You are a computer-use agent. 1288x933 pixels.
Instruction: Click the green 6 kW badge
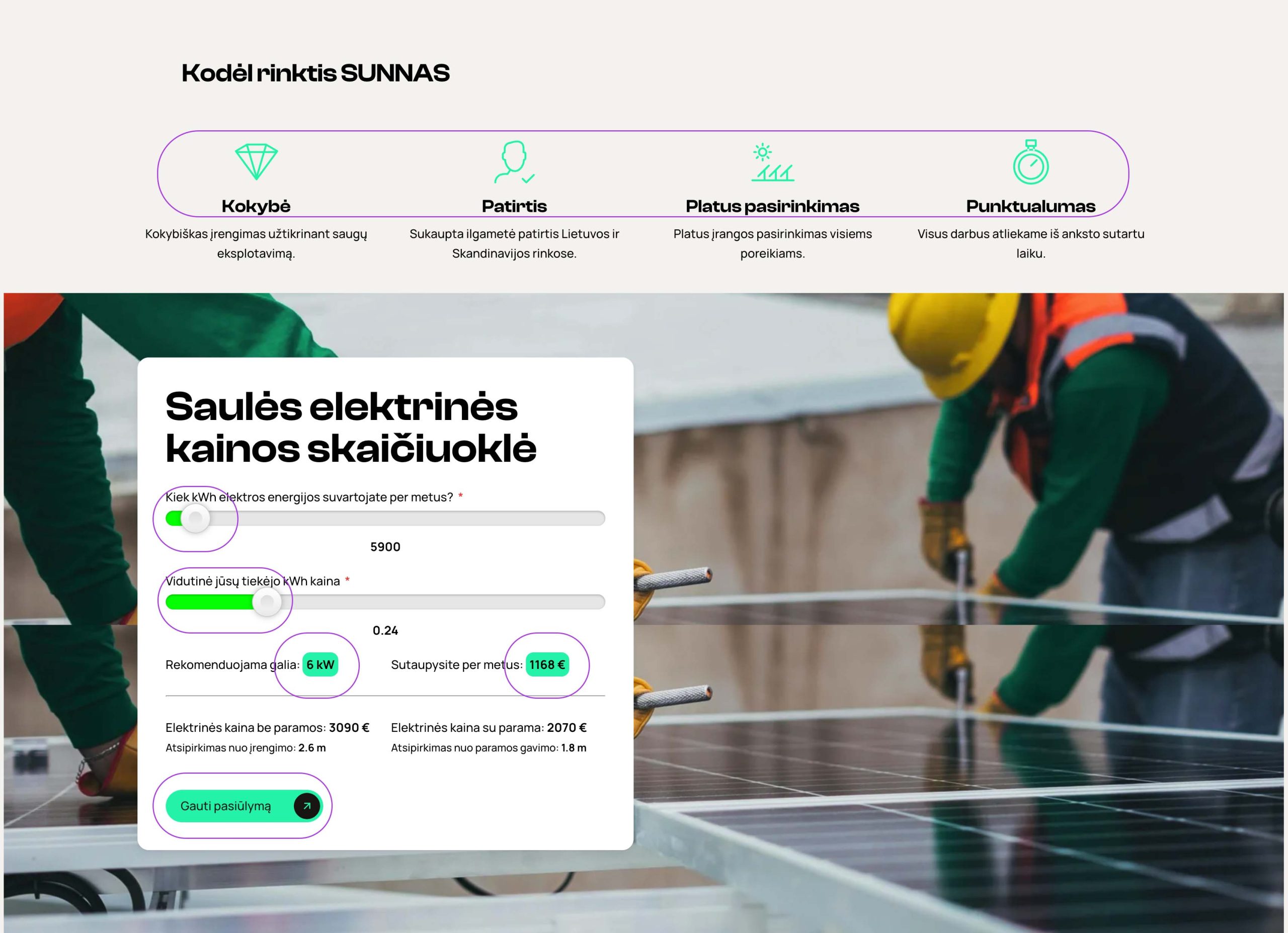[320, 664]
